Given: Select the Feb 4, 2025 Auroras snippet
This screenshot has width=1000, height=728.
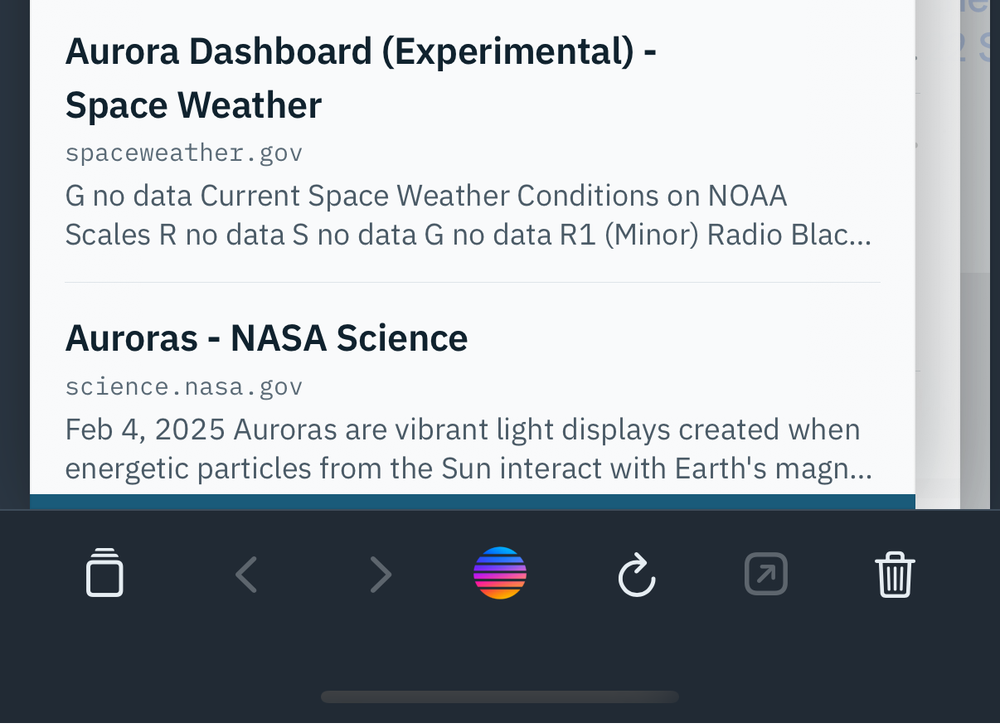Looking at the screenshot, I should click(469, 449).
